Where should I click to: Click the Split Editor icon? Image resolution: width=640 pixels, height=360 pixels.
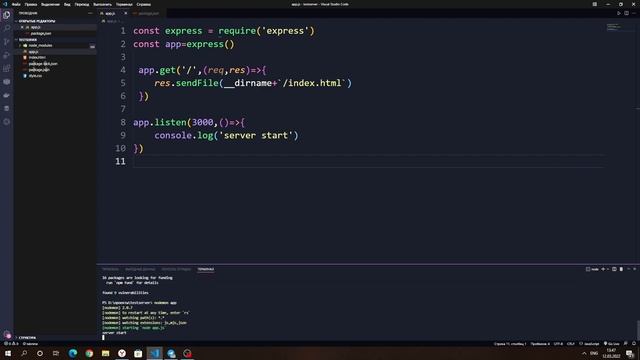point(627,13)
